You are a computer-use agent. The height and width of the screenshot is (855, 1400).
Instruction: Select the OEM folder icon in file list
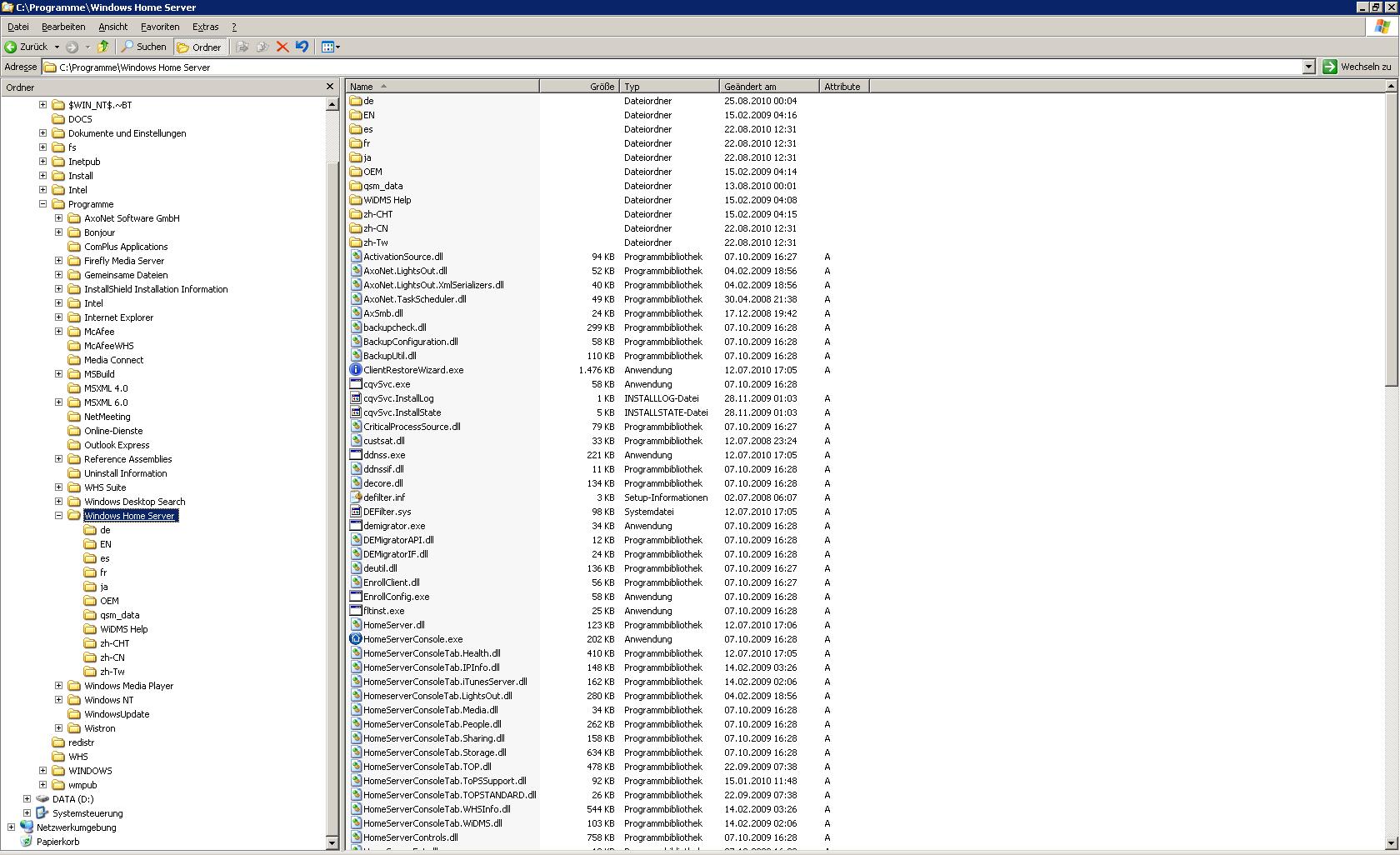point(356,172)
